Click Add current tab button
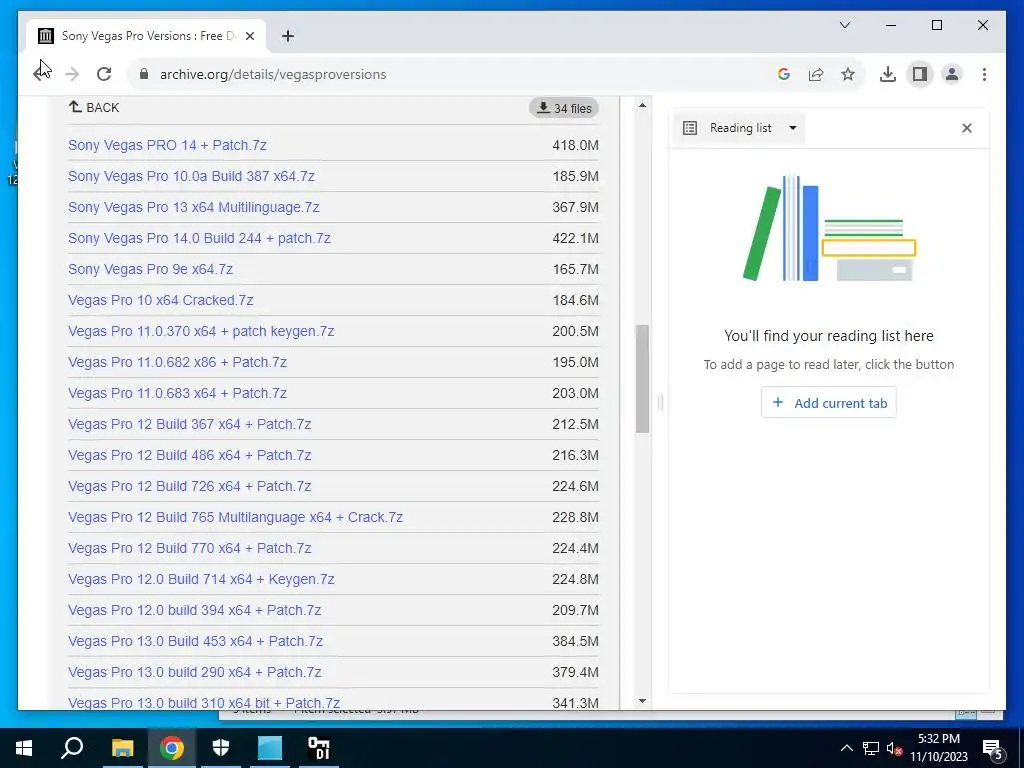 coord(828,403)
